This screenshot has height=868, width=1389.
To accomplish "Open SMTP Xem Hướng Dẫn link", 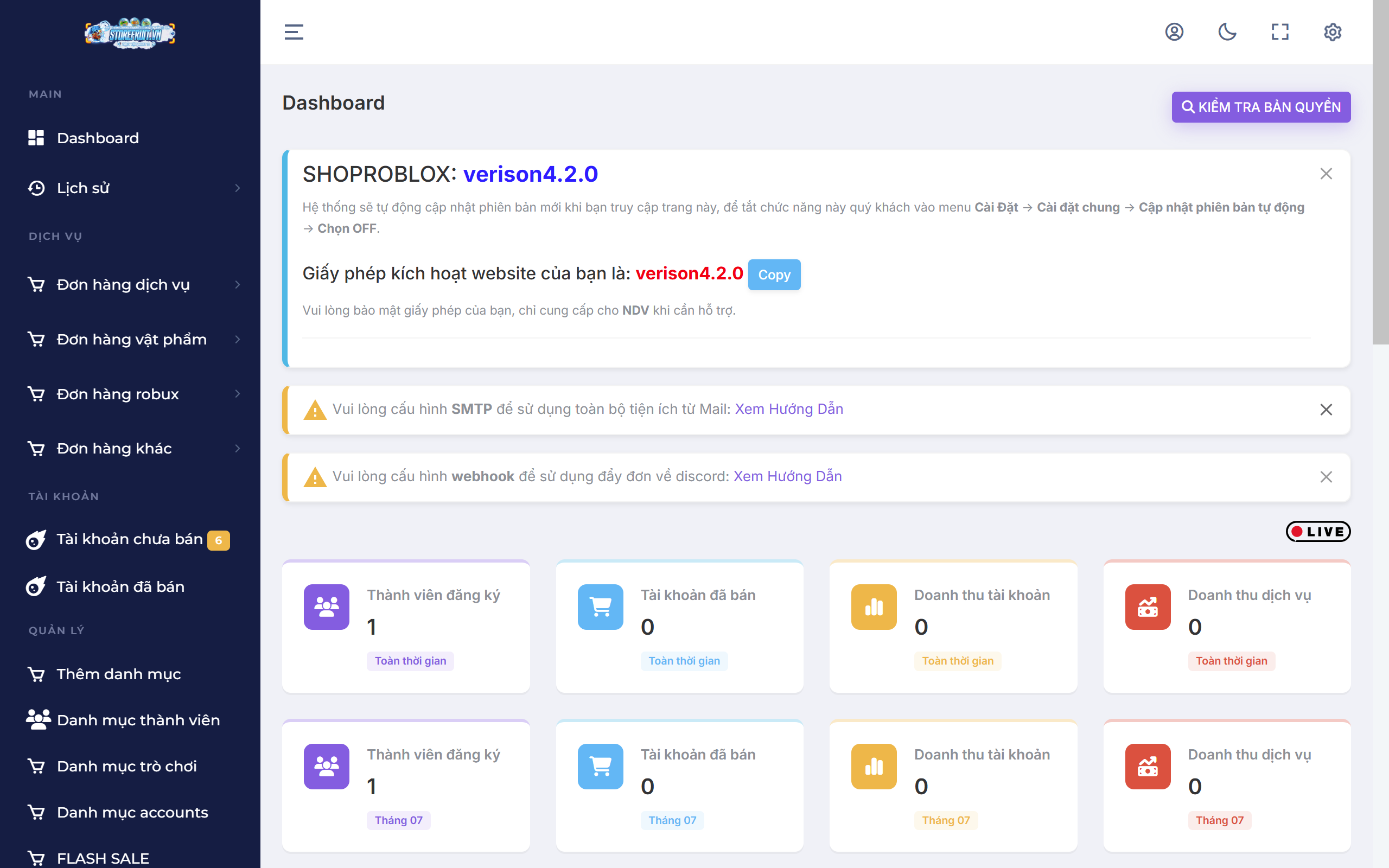I will 788,409.
